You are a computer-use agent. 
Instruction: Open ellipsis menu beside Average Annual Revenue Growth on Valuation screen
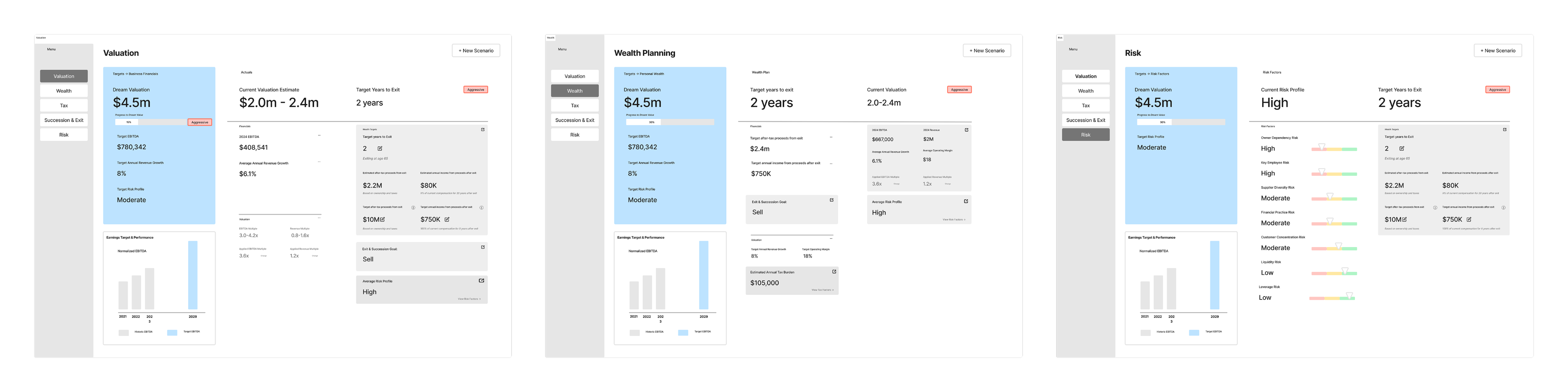(x=319, y=162)
